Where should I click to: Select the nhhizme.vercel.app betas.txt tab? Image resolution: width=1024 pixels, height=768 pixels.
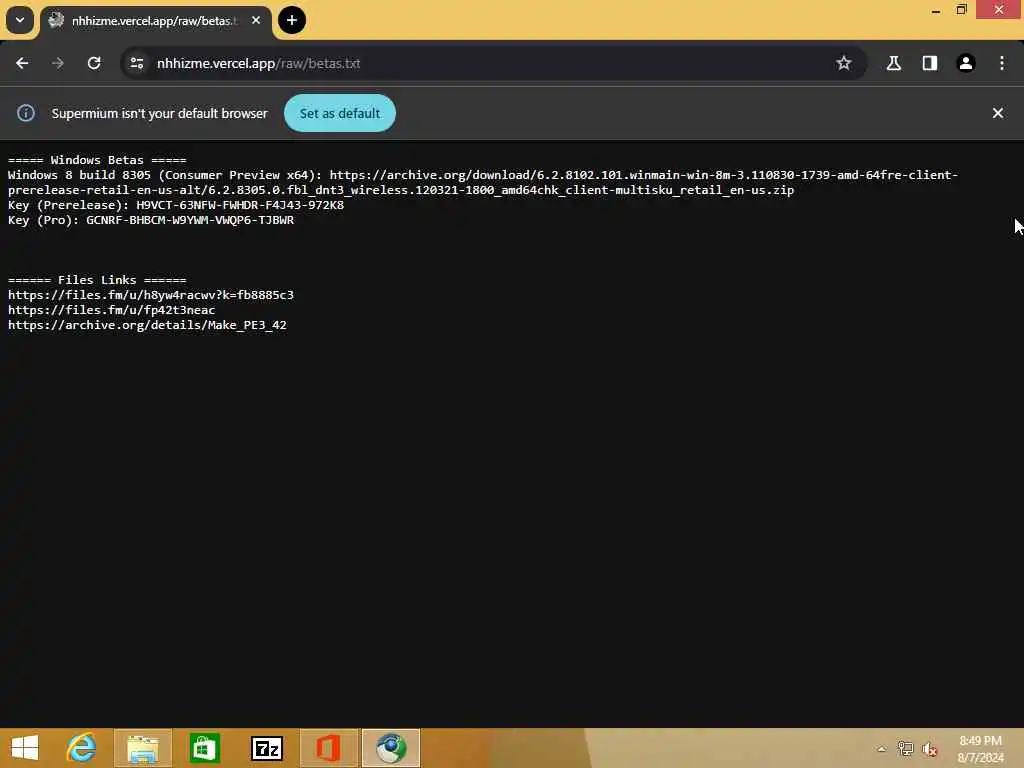coord(153,21)
